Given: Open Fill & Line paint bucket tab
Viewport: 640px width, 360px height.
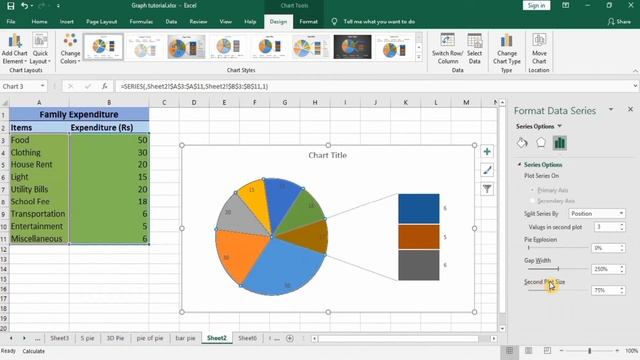Looking at the screenshot, I should (x=522, y=143).
